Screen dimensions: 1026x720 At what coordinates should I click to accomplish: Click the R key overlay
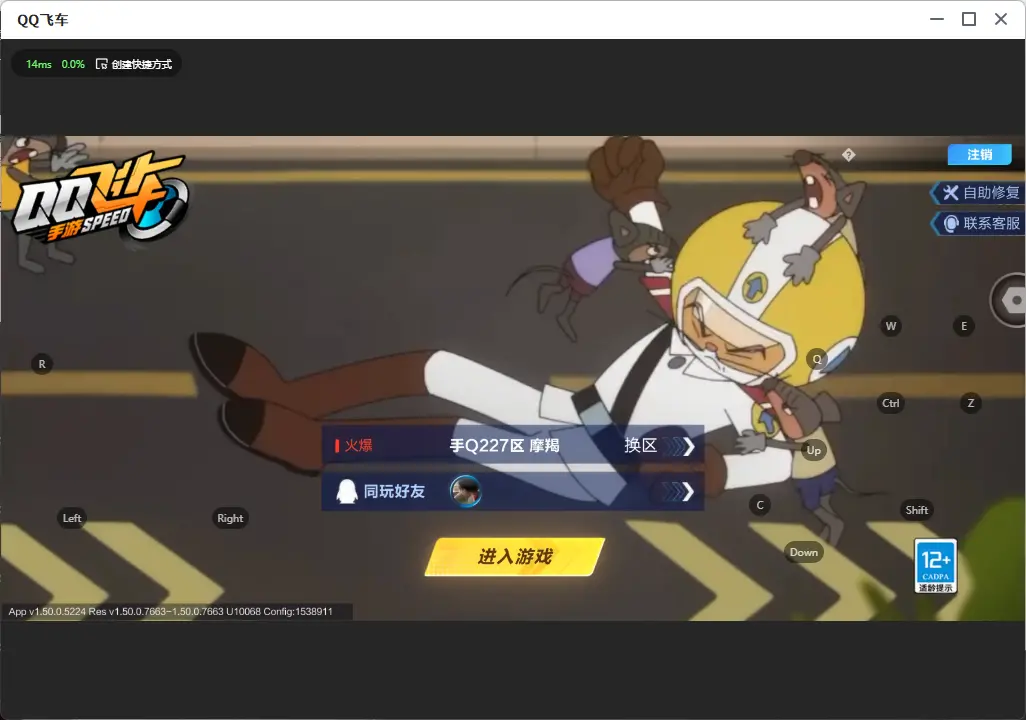click(x=42, y=364)
